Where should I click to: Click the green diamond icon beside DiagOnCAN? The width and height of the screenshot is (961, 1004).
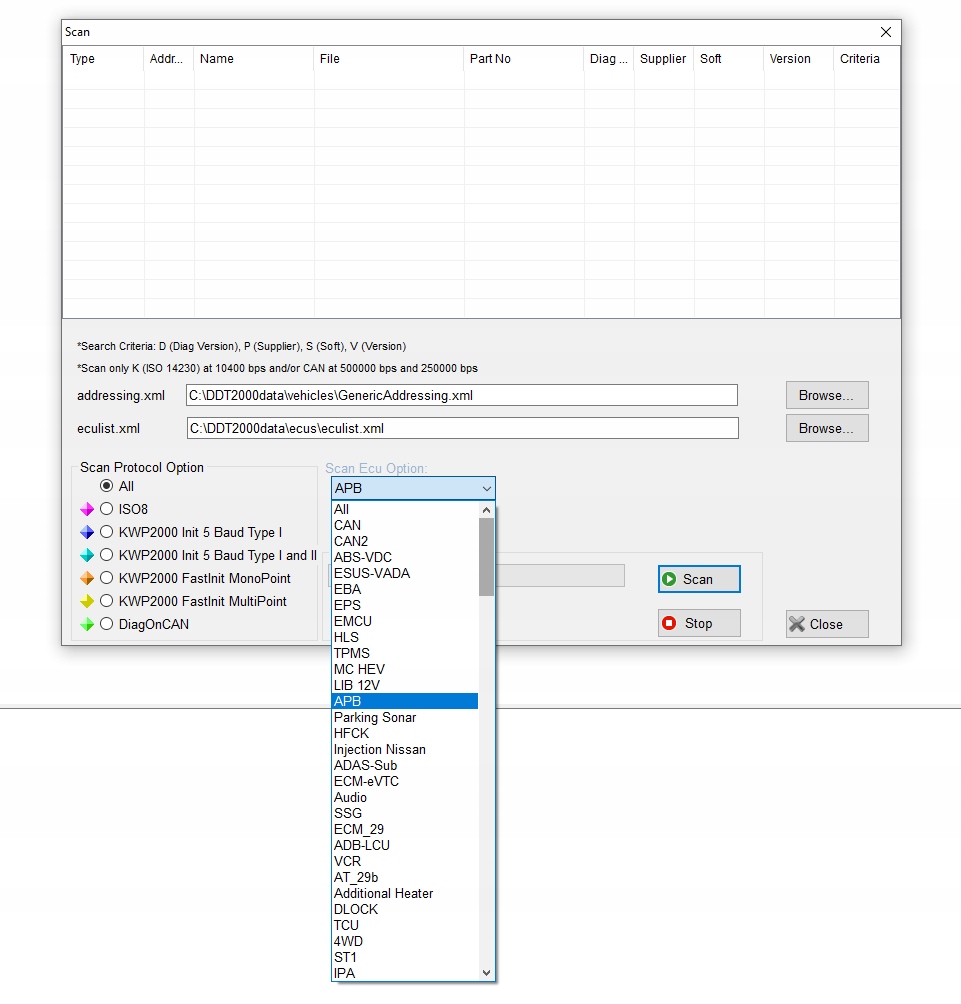click(87, 625)
